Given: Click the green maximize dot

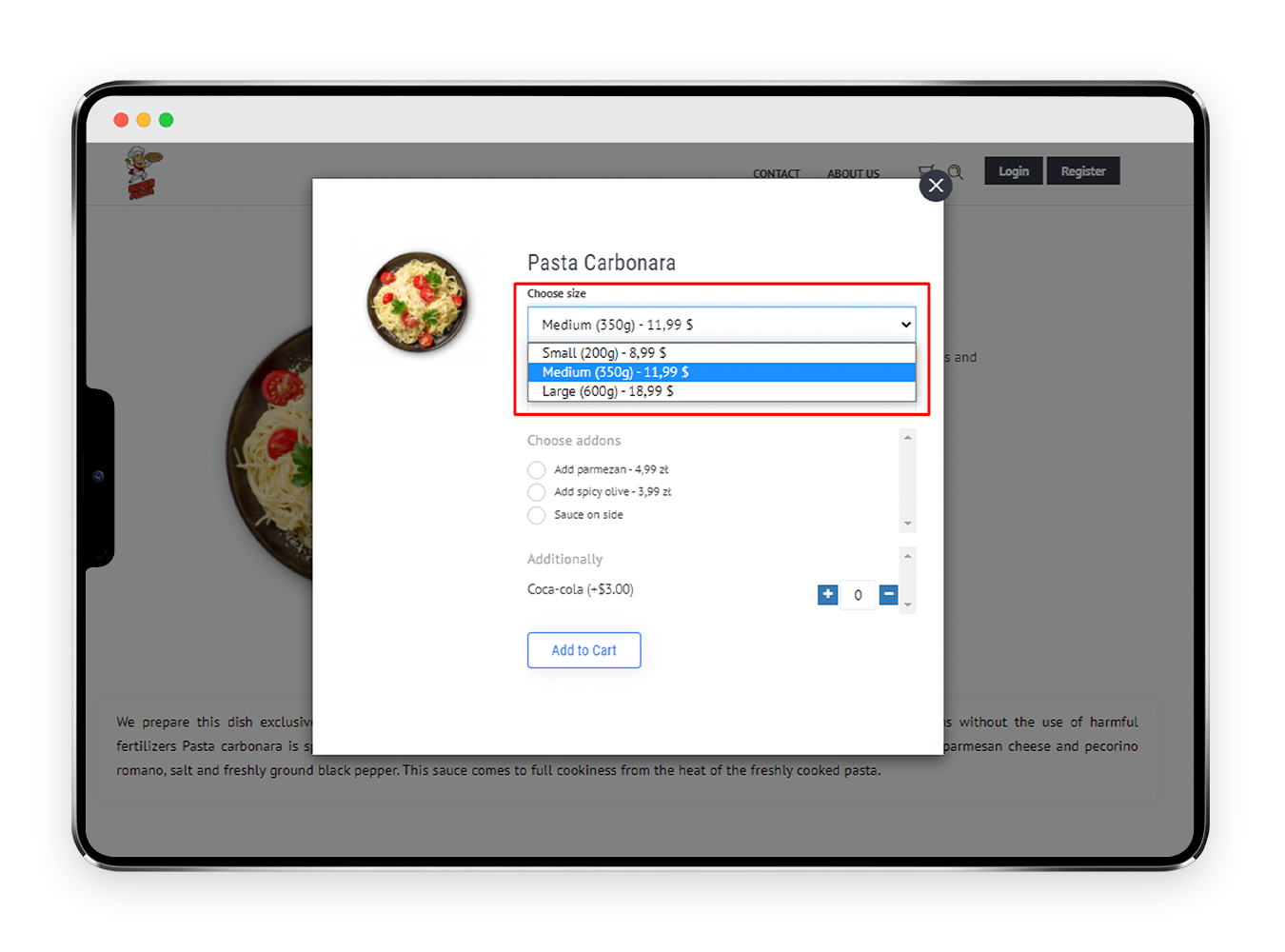Looking at the screenshot, I should point(167,120).
